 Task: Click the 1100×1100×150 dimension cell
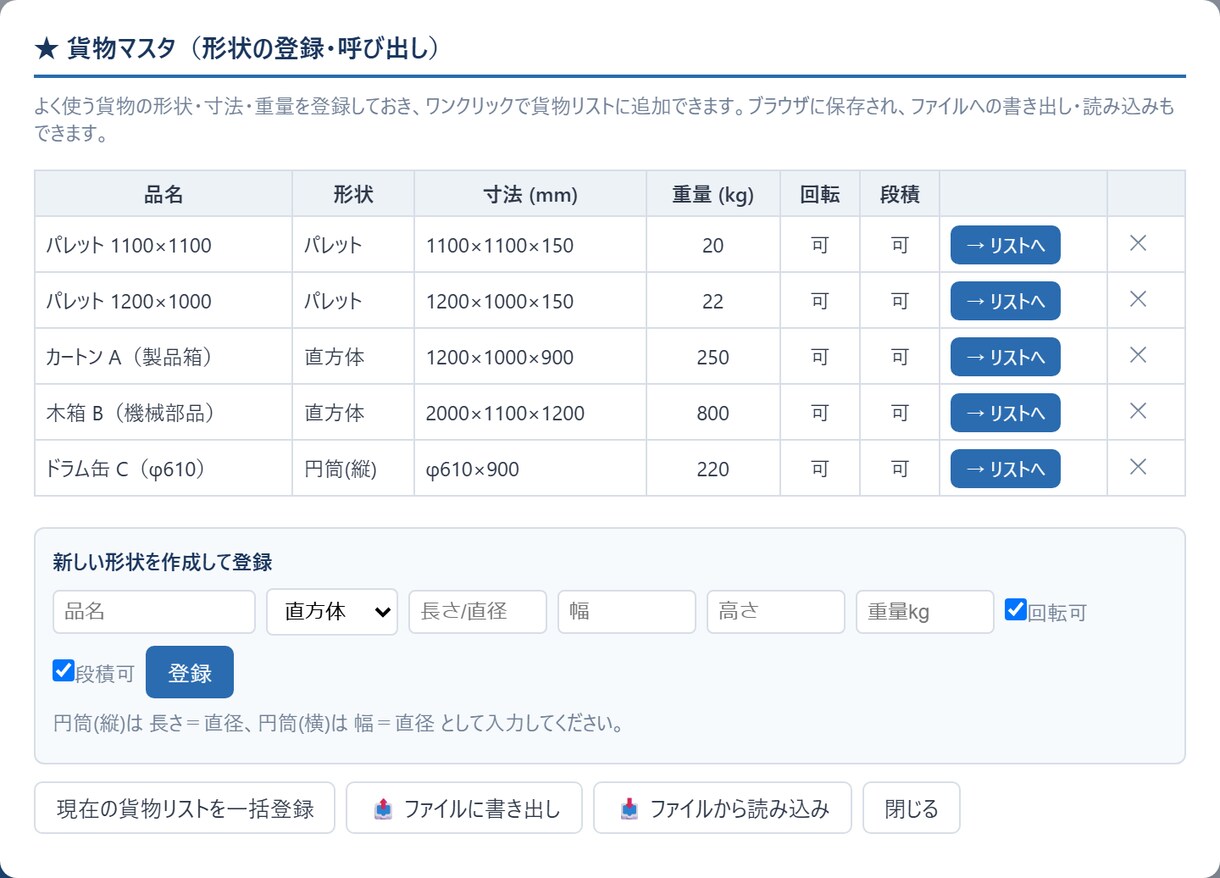point(530,245)
